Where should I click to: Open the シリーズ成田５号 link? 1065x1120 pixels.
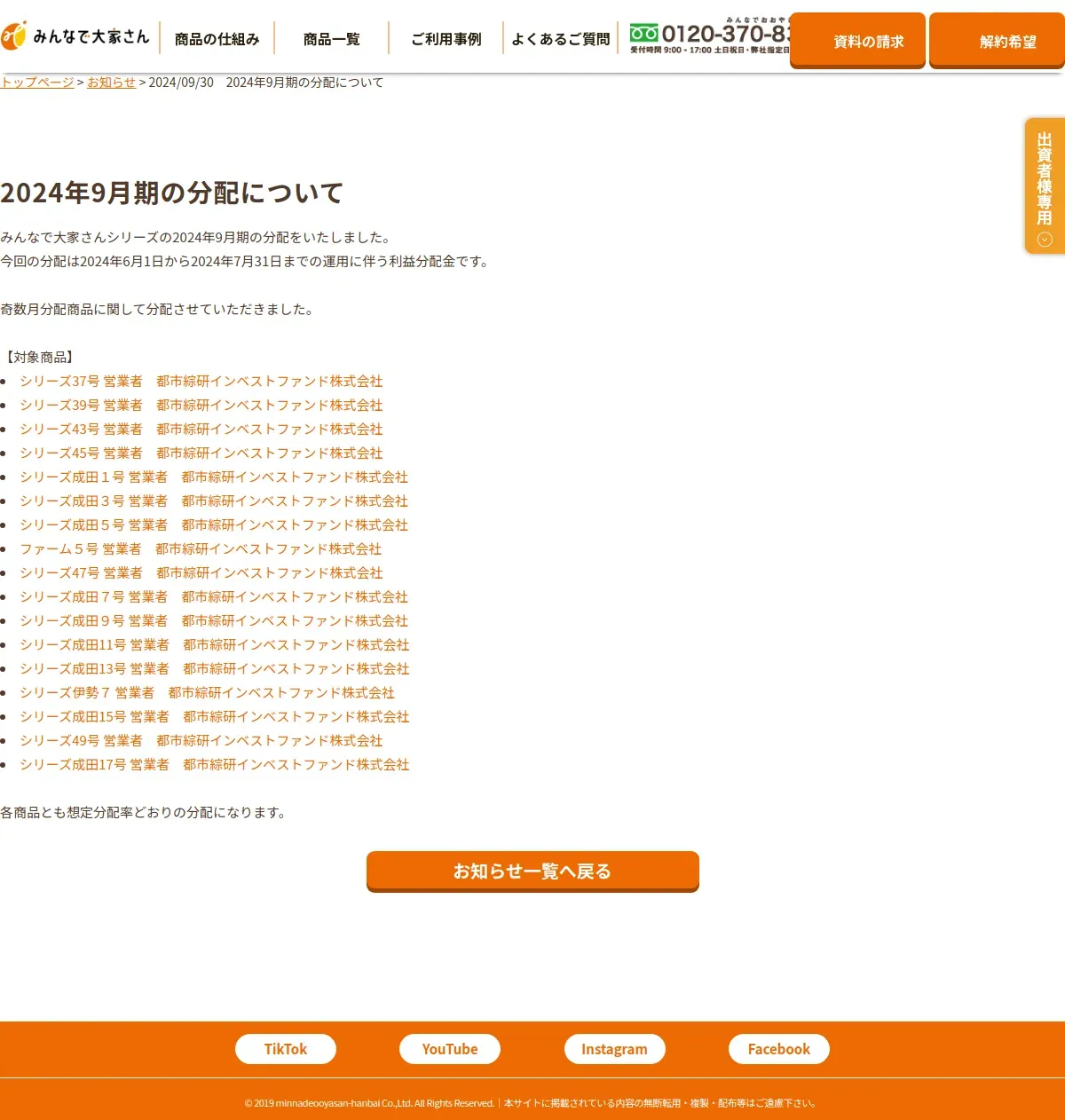click(214, 525)
